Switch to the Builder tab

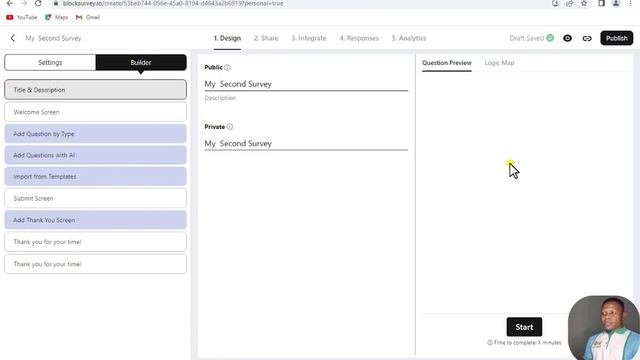click(x=141, y=62)
